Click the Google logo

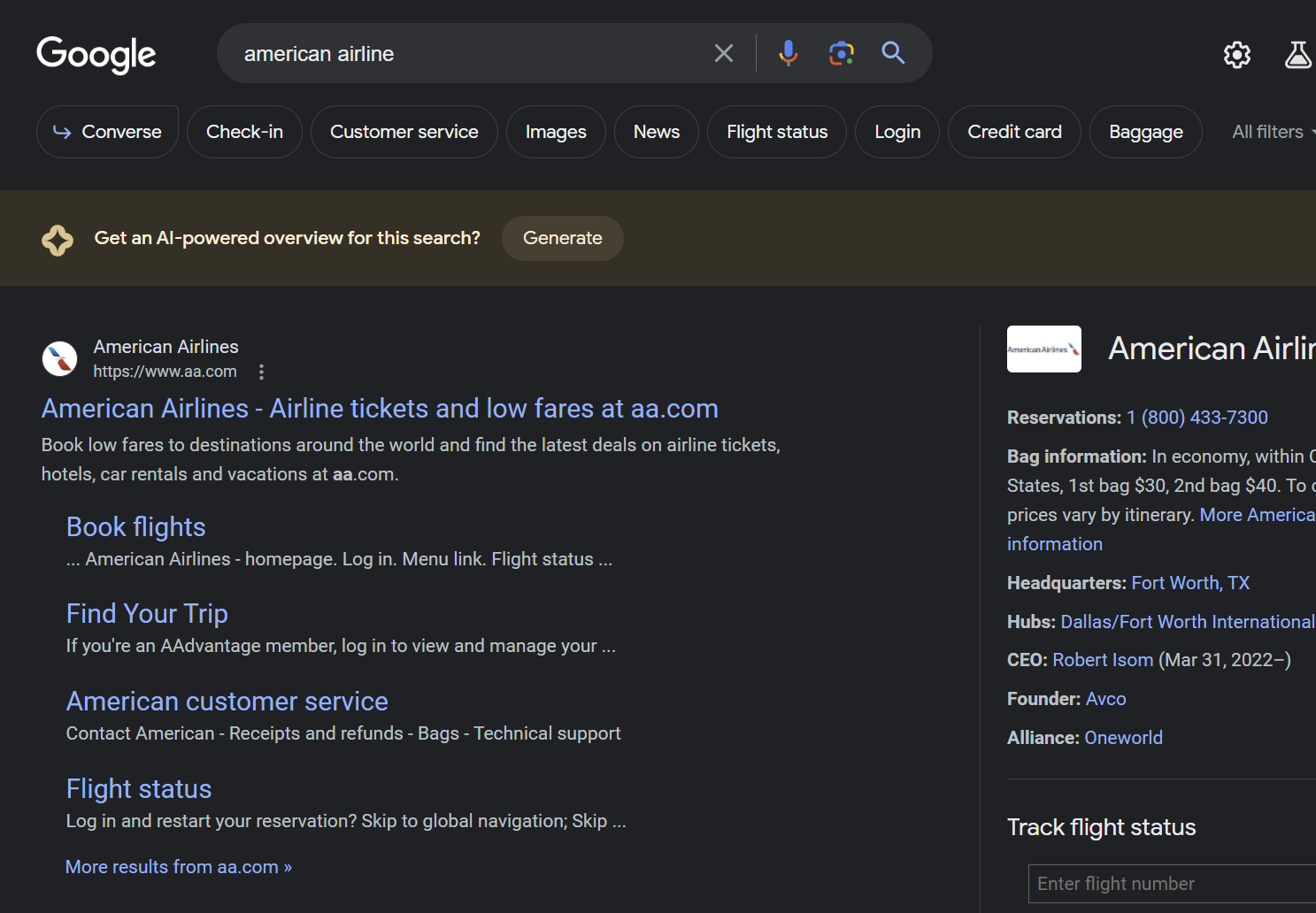click(x=96, y=54)
